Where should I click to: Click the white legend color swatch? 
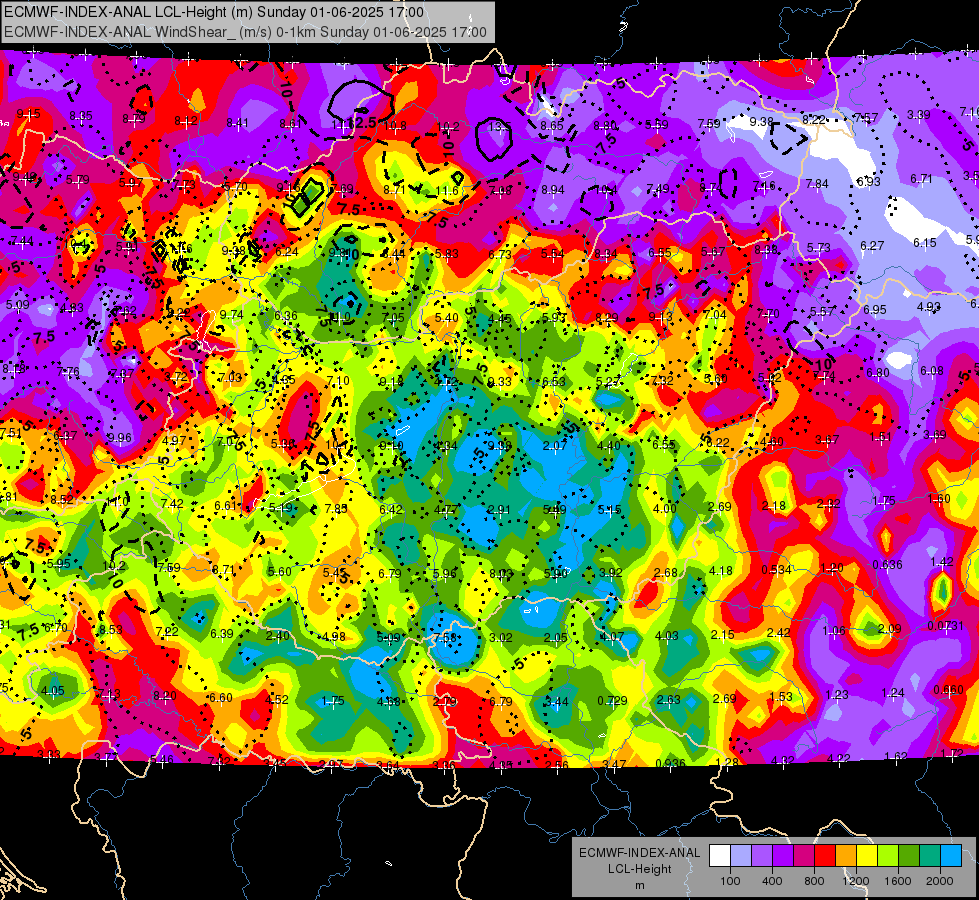pyautogui.click(x=720, y=856)
